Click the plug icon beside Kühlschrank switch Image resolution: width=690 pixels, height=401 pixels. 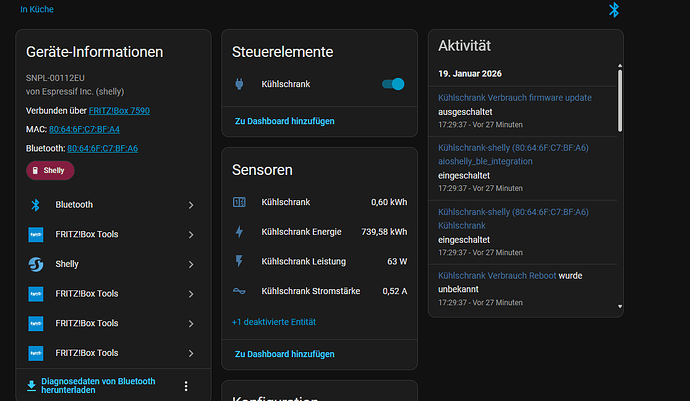pos(239,84)
